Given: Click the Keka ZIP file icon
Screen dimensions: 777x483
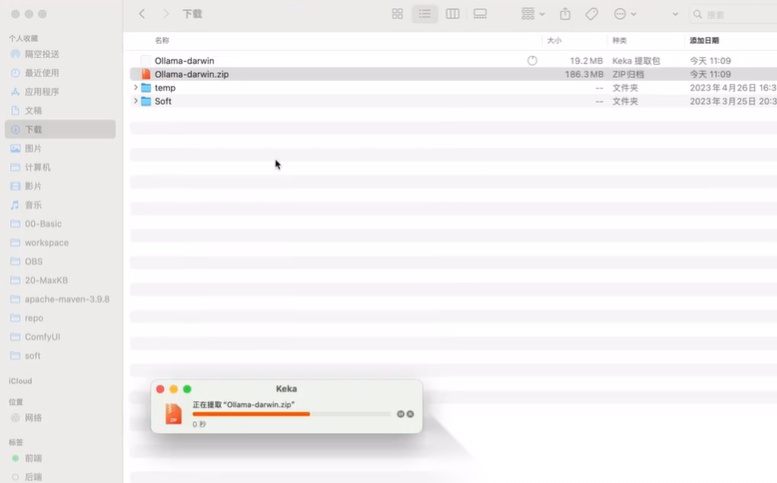Looking at the screenshot, I should pyautogui.click(x=173, y=414).
